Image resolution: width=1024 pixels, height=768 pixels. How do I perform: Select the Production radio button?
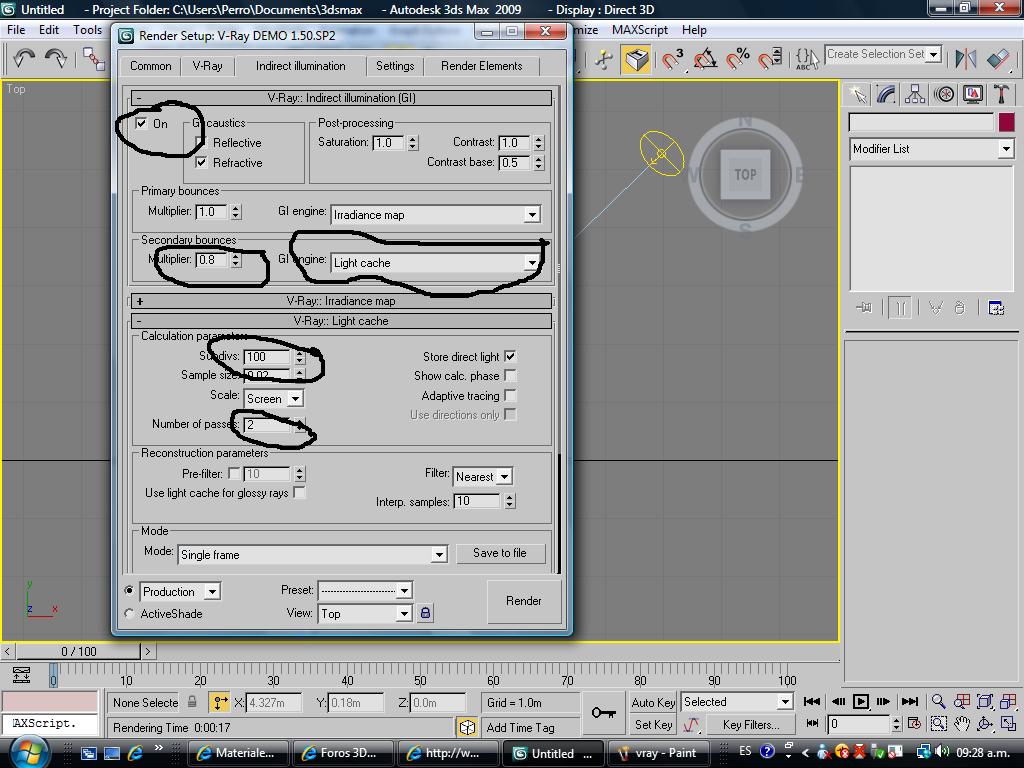(x=129, y=591)
